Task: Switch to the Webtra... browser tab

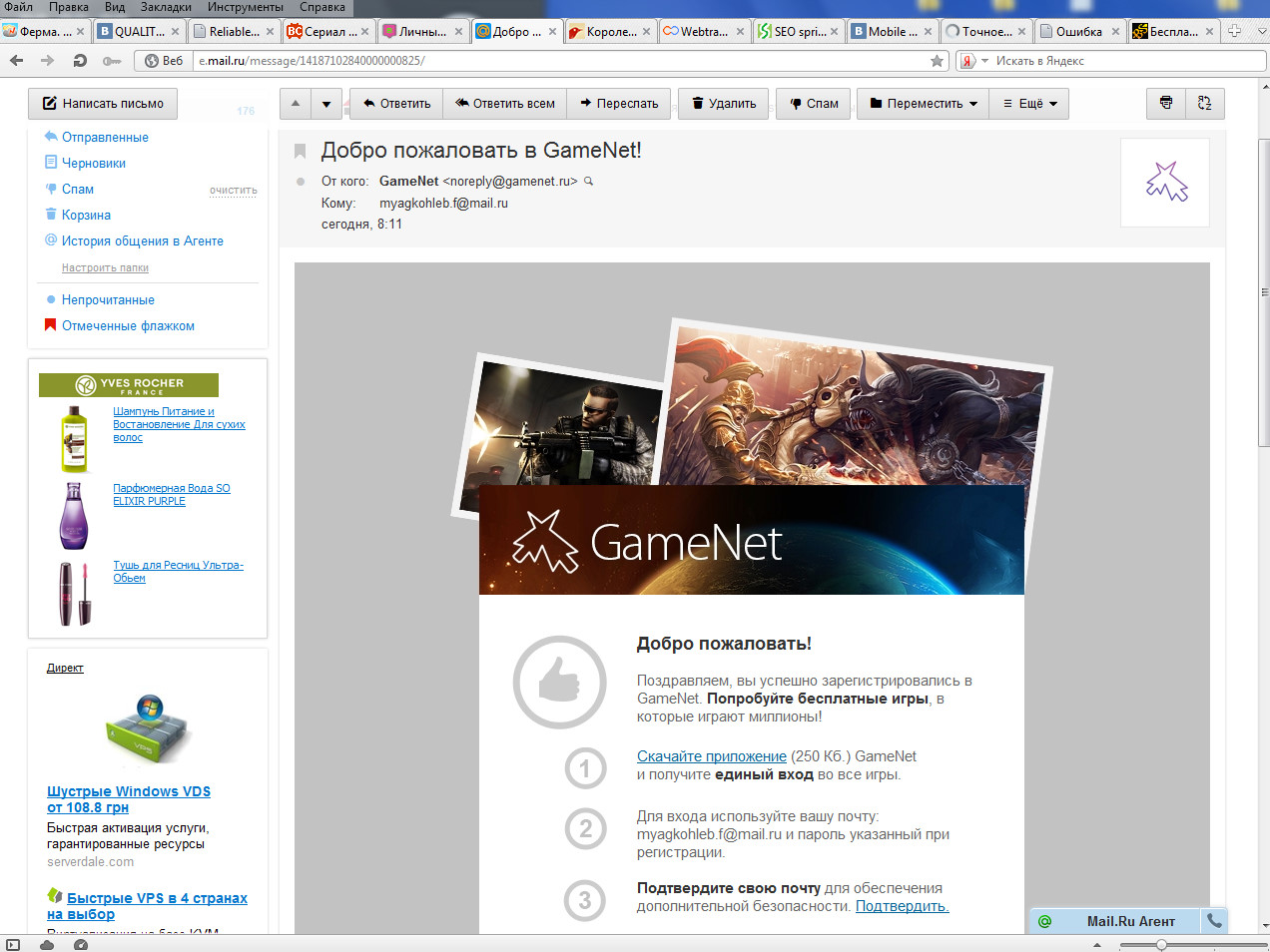Action: [704, 31]
